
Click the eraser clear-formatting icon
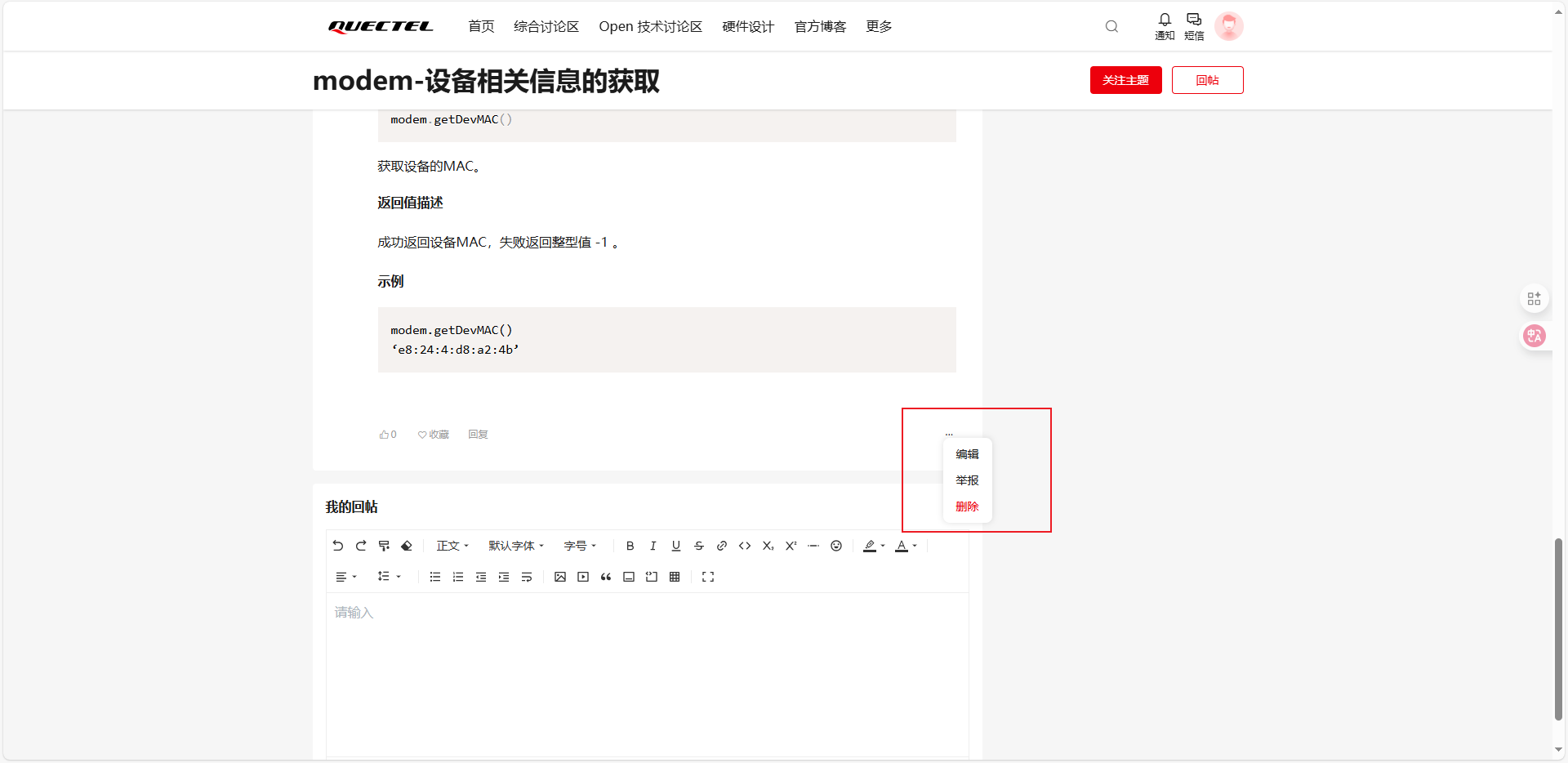coord(407,546)
